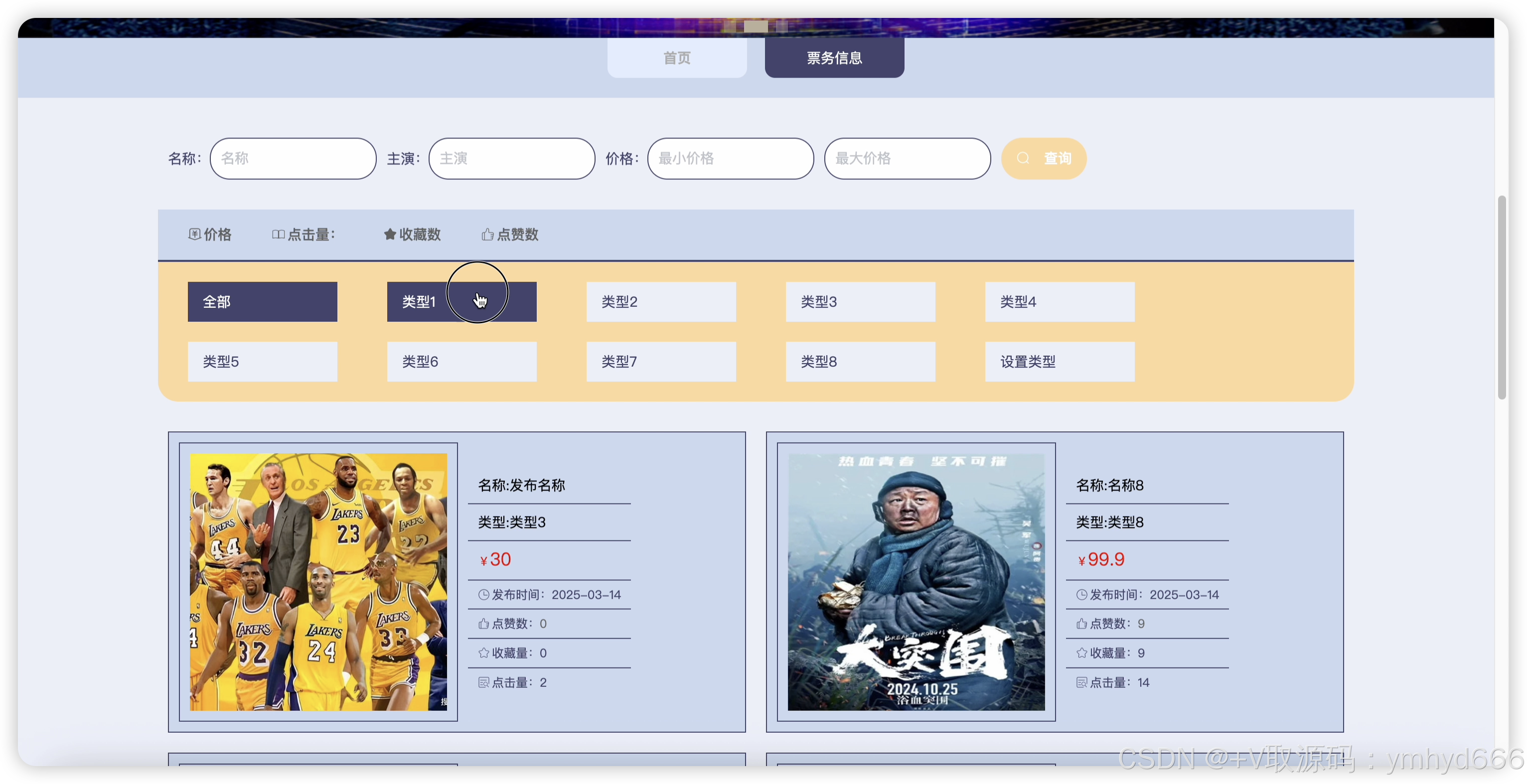Click the 最小价格 input field
Screen dimensions: 1527x784
coord(730,158)
